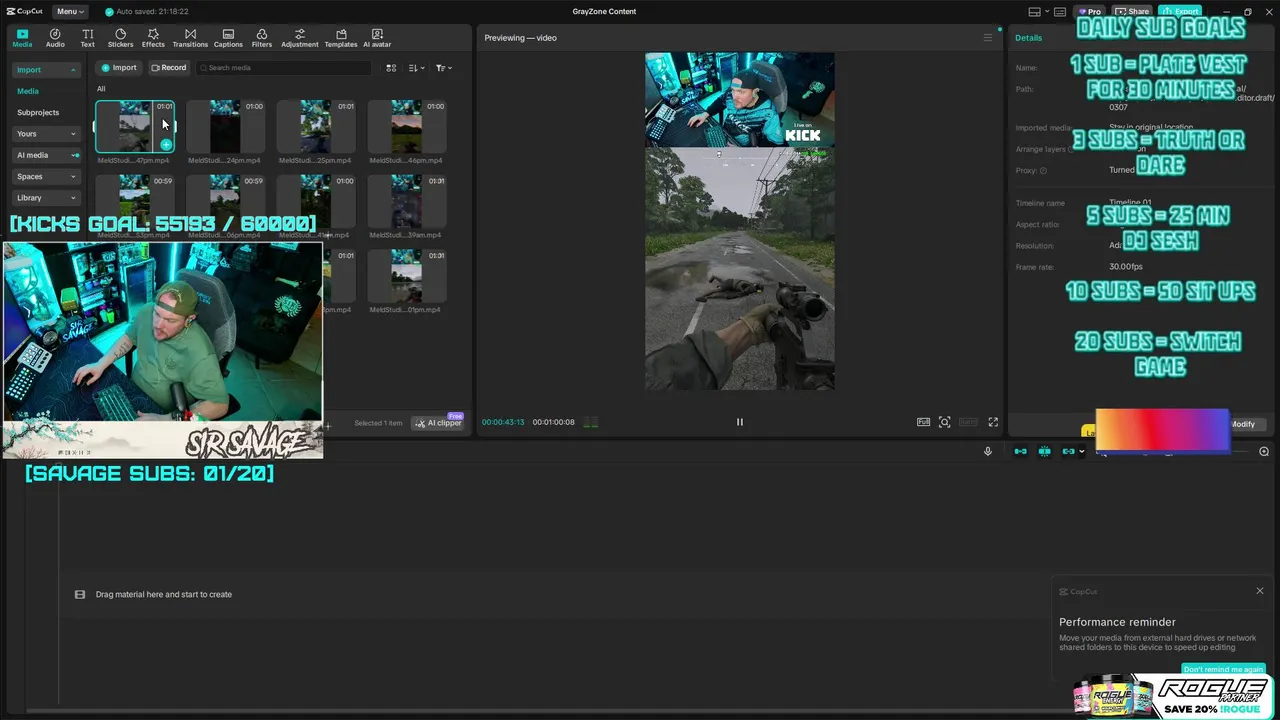This screenshot has width=1280, height=720.
Task: Click Don't remind me again
Action: click(1224, 669)
